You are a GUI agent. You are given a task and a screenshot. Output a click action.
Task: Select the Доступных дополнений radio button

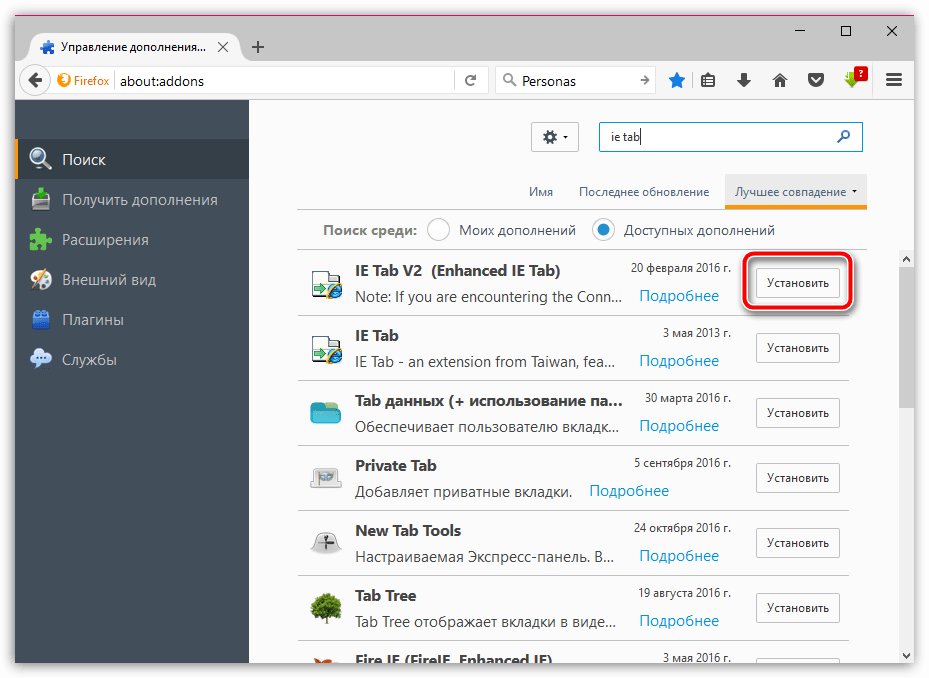pyautogui.click(x=603, y=230)
